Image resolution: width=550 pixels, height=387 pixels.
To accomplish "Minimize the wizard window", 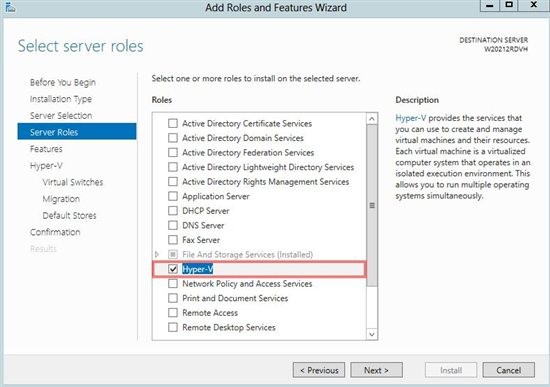I will coord(490,6).
